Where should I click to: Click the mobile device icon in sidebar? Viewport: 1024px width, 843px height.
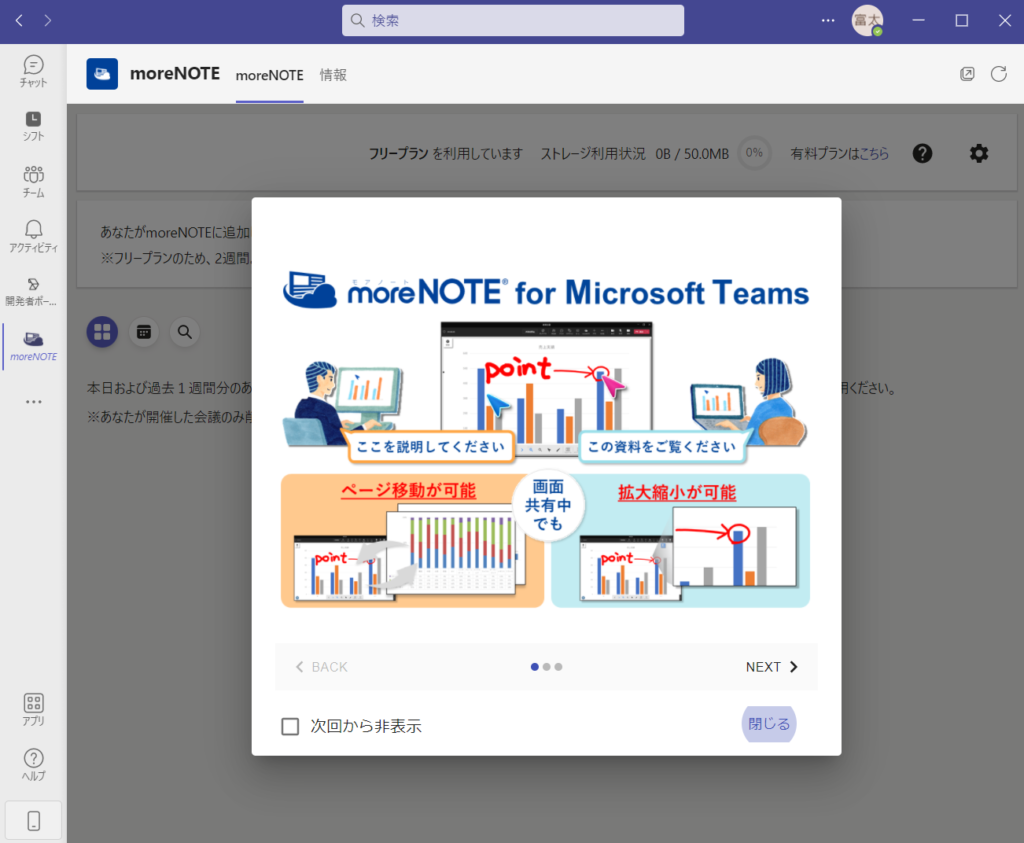tap(33, 821)
